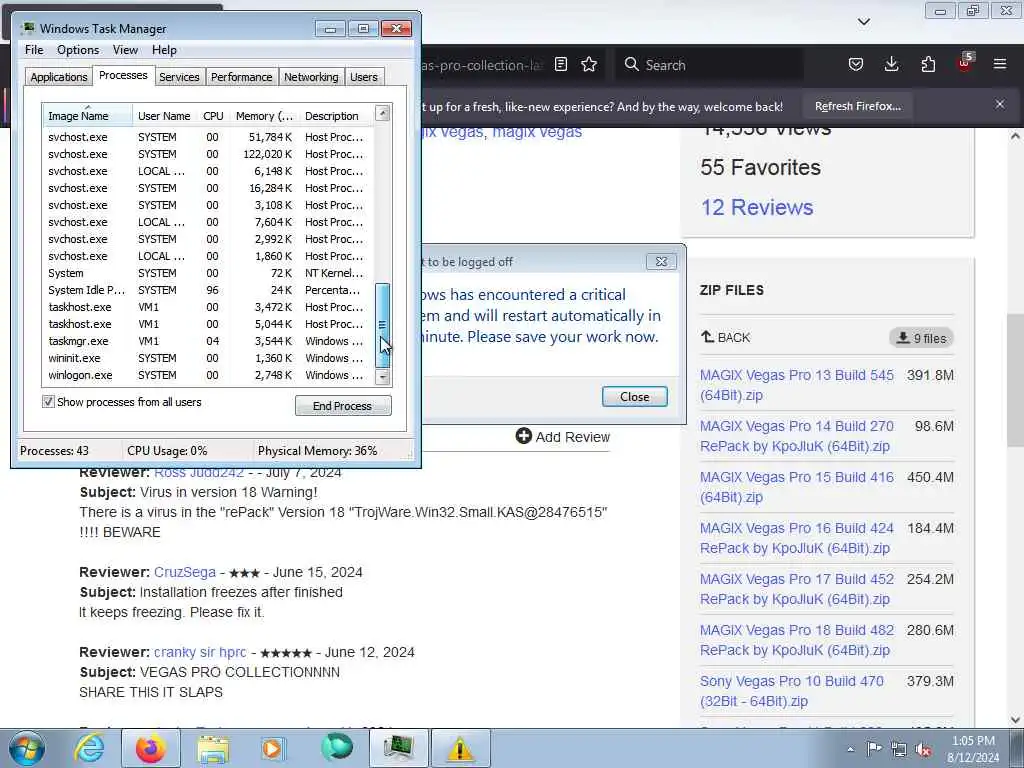Click Close in the critical error dialog
1024x768 pixels.
[x=634, y=396]
